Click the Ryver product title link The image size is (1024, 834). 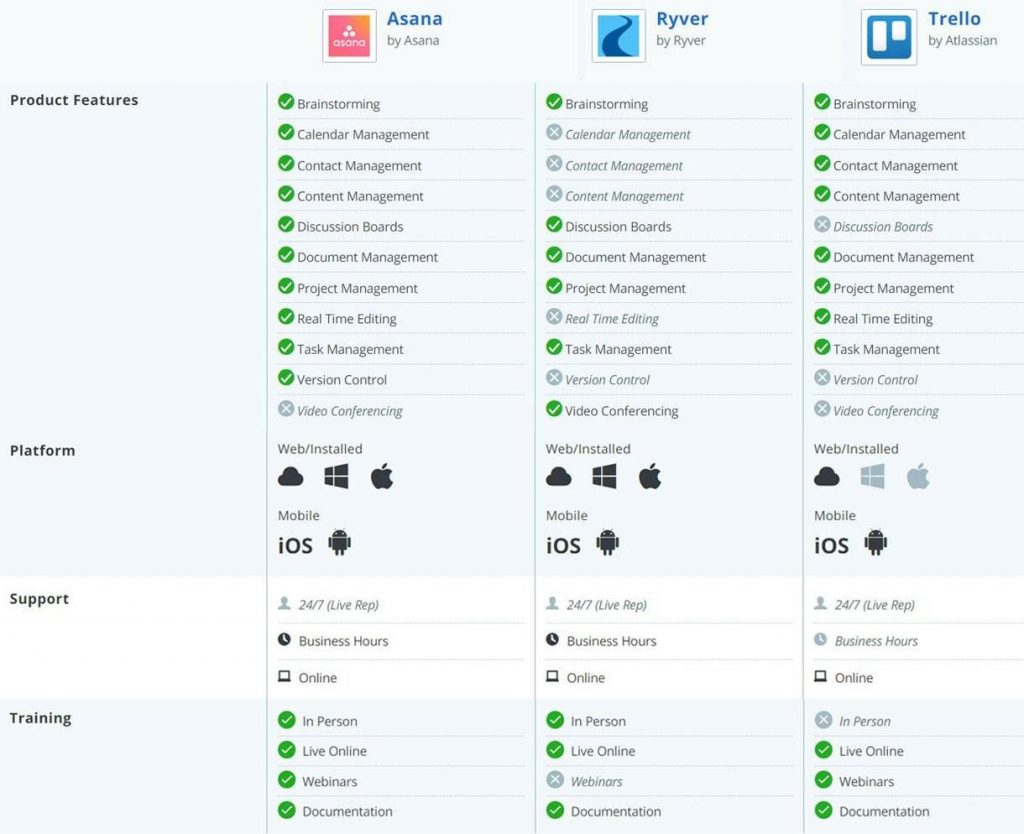682,19
